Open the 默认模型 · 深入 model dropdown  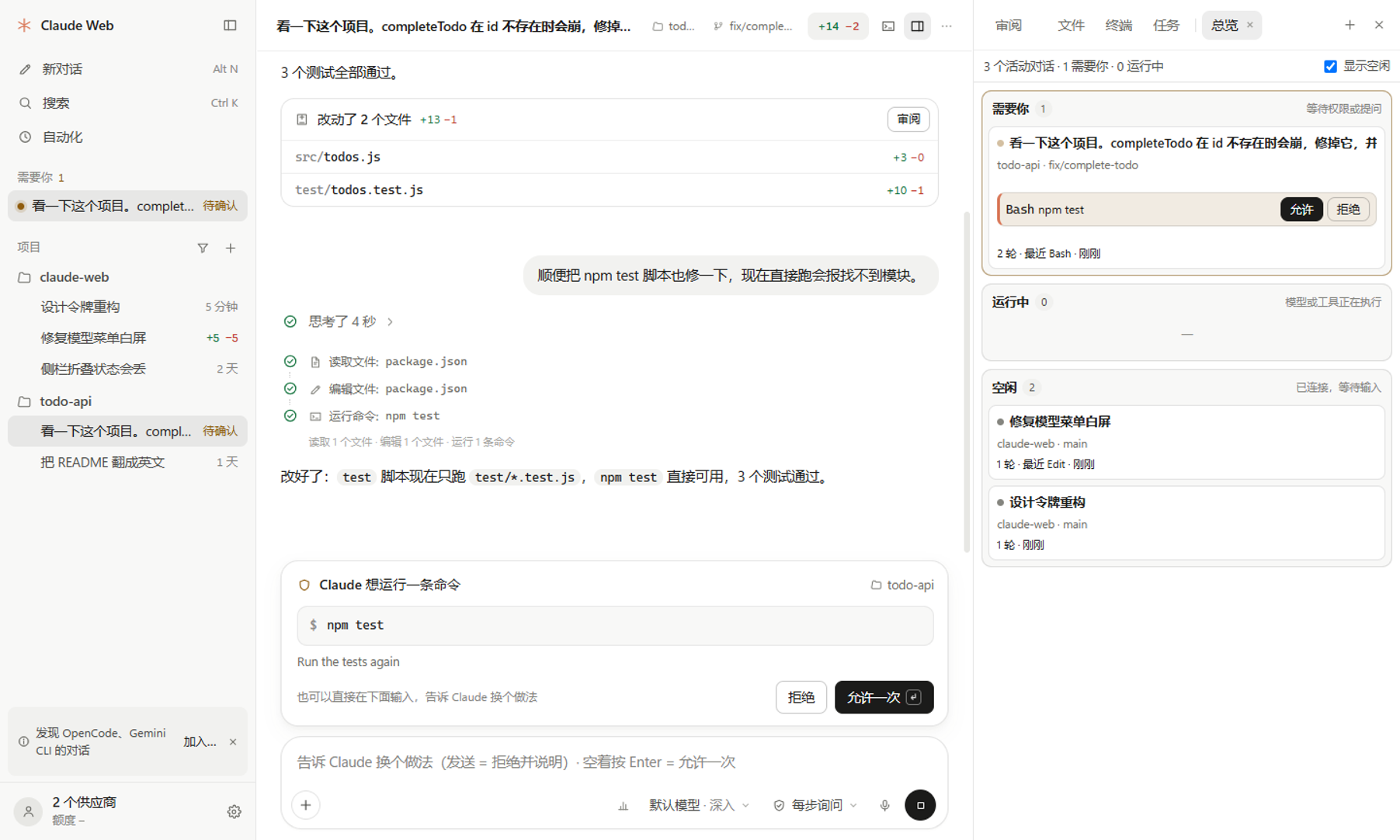point(698,805)
